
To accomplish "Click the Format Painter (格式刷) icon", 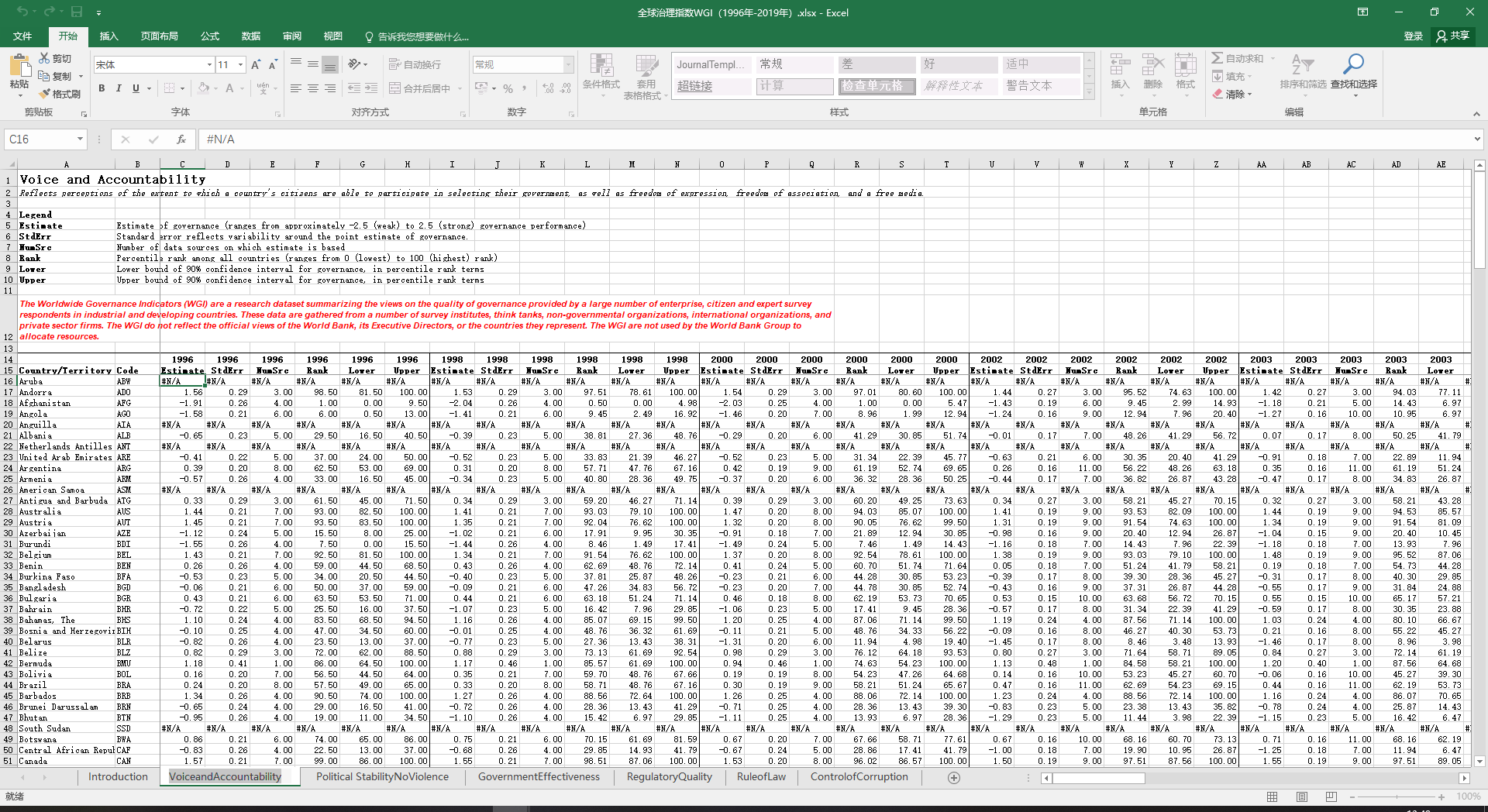I will click(45, 94).
